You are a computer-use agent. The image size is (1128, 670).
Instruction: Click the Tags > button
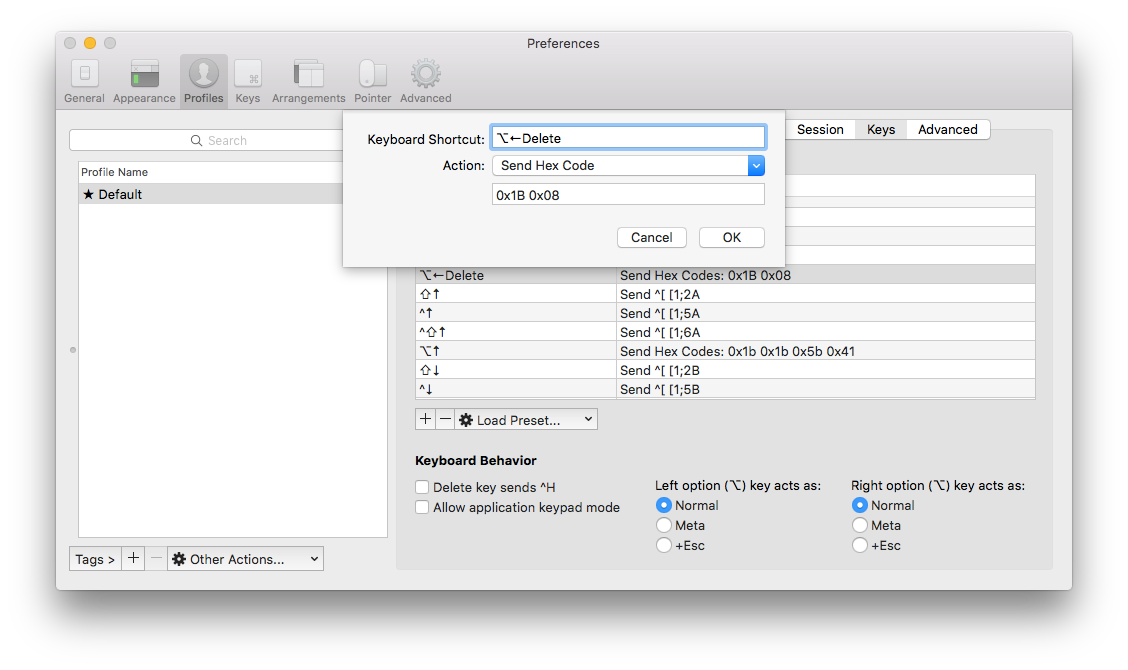[95, 558]
